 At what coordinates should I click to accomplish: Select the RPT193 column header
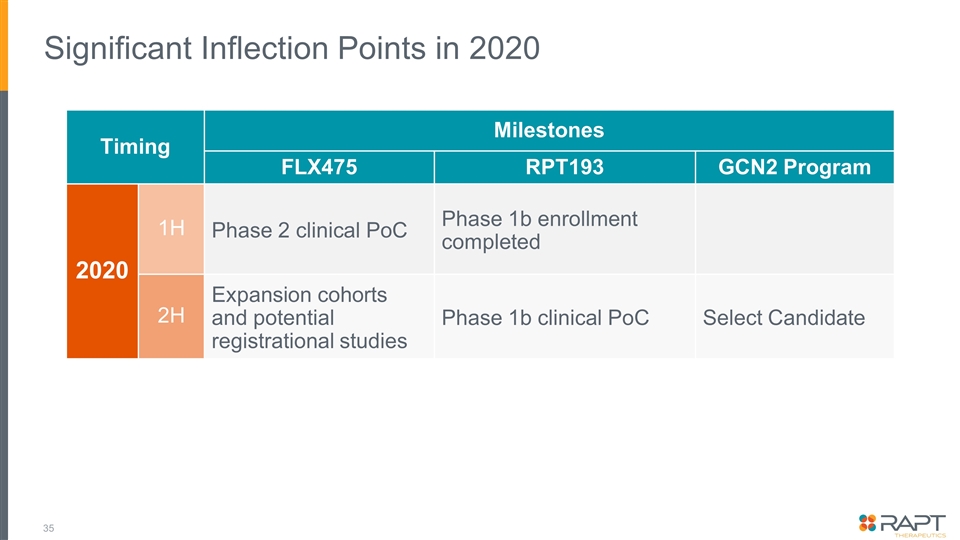564,167
